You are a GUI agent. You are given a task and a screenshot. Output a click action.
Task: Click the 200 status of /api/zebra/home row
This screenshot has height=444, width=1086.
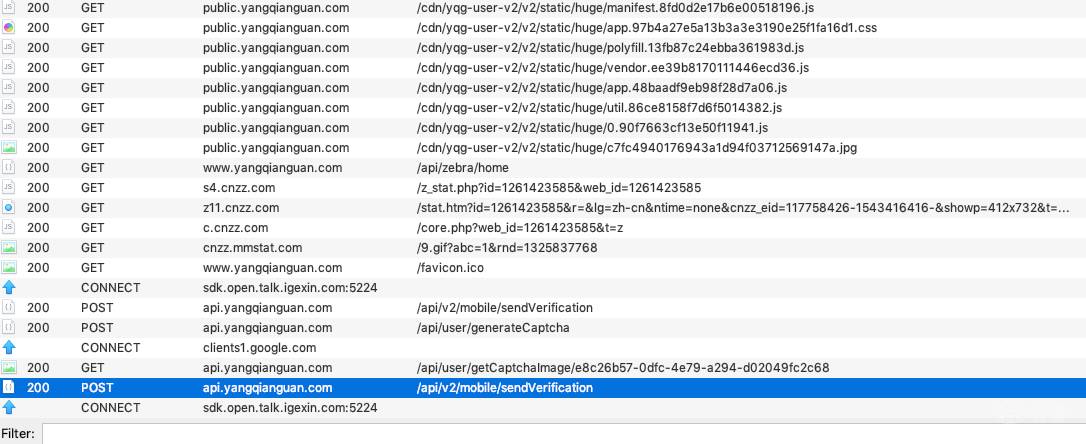pyautogui.click(x=38, y=168)
